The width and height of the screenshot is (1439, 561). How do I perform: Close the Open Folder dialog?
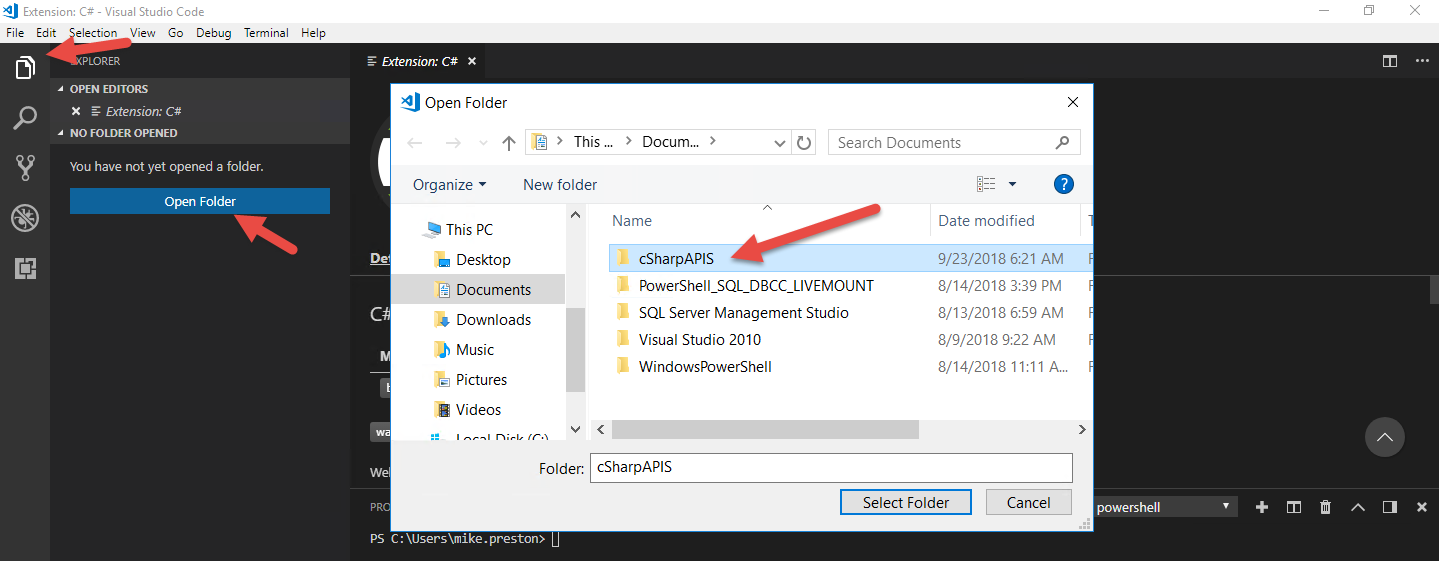click(1073, 102)
